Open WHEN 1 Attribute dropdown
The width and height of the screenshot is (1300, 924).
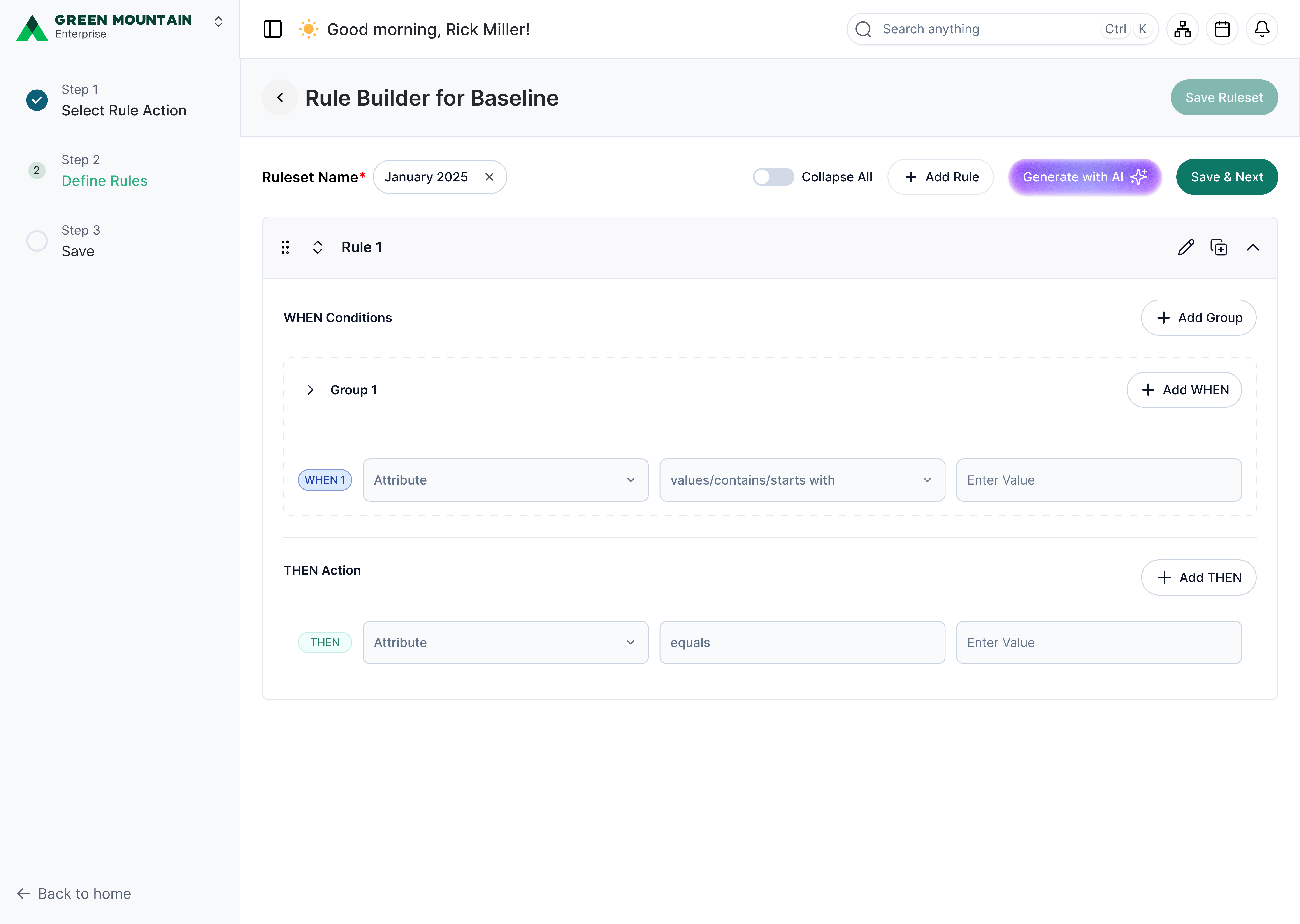click(505, 480)
